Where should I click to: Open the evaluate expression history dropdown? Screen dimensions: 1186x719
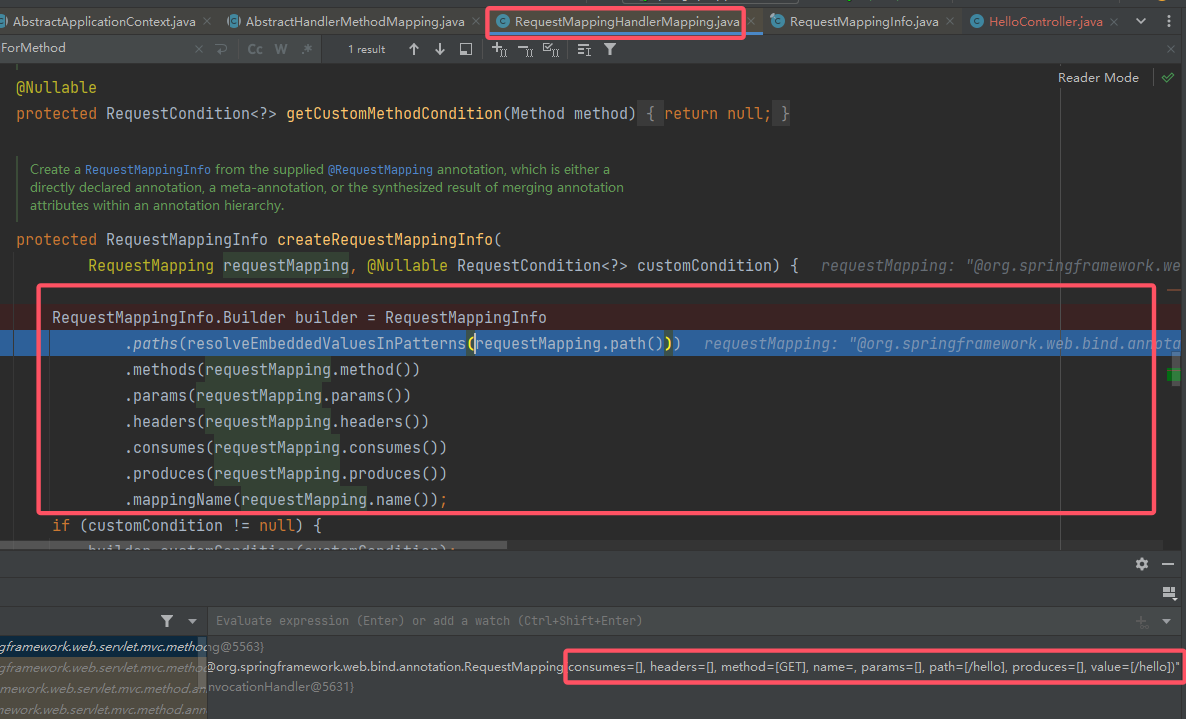(x=1166, y=621)
